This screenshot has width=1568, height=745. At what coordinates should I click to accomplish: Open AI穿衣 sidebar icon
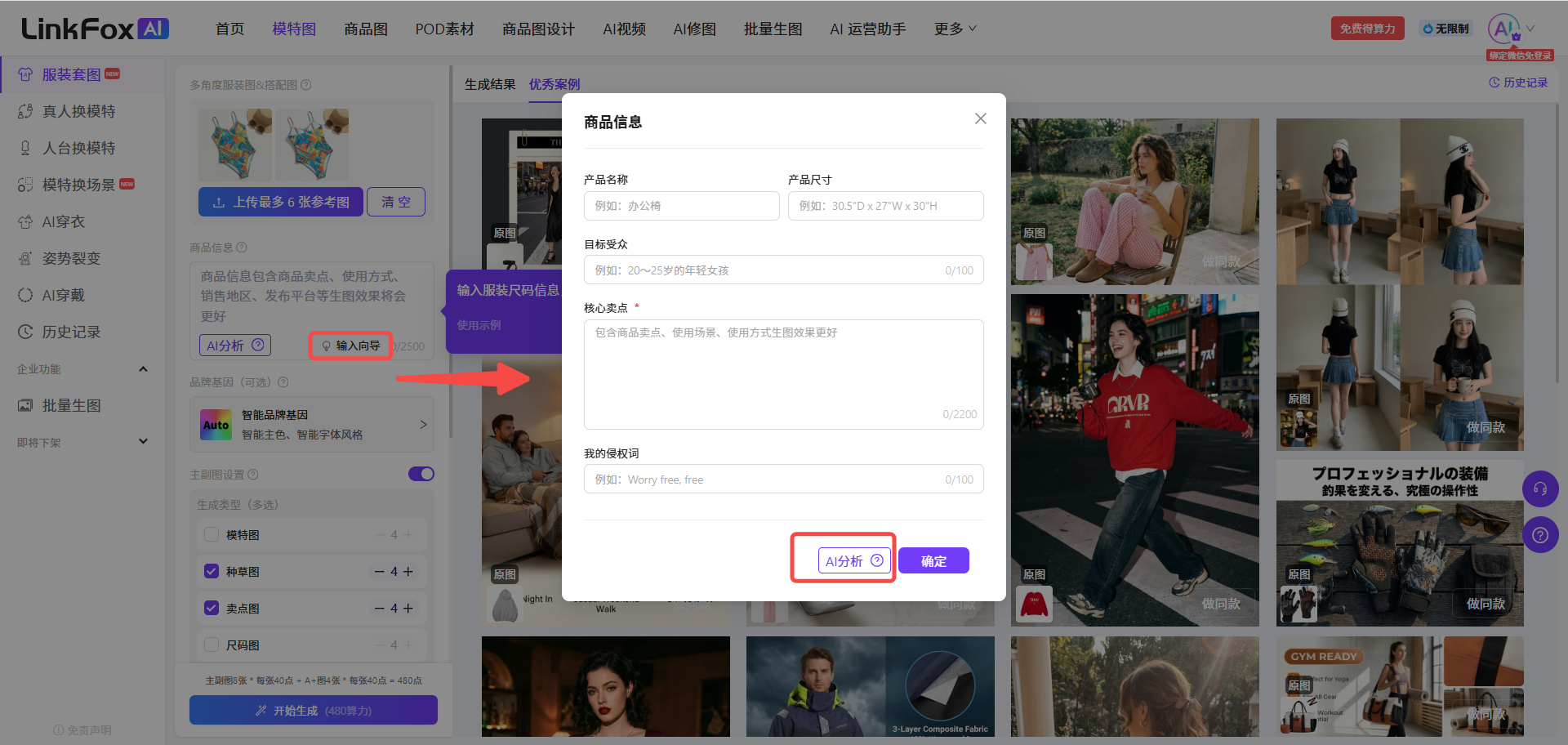[x=25, y=221]
